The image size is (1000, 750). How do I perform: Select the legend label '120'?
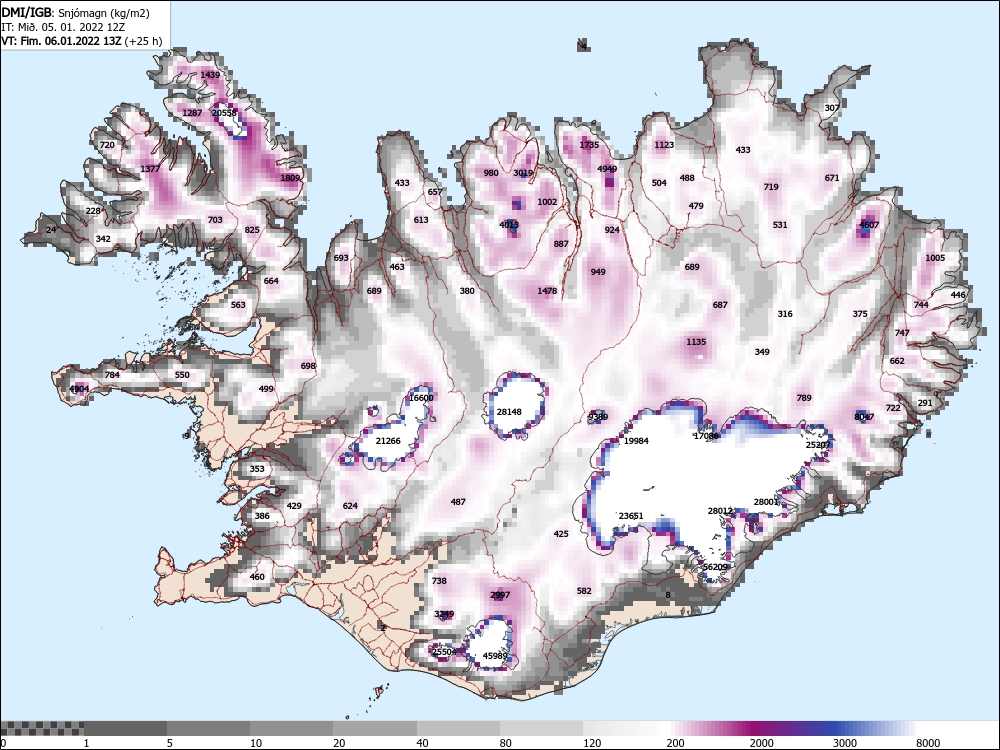[x=592, y=743]
